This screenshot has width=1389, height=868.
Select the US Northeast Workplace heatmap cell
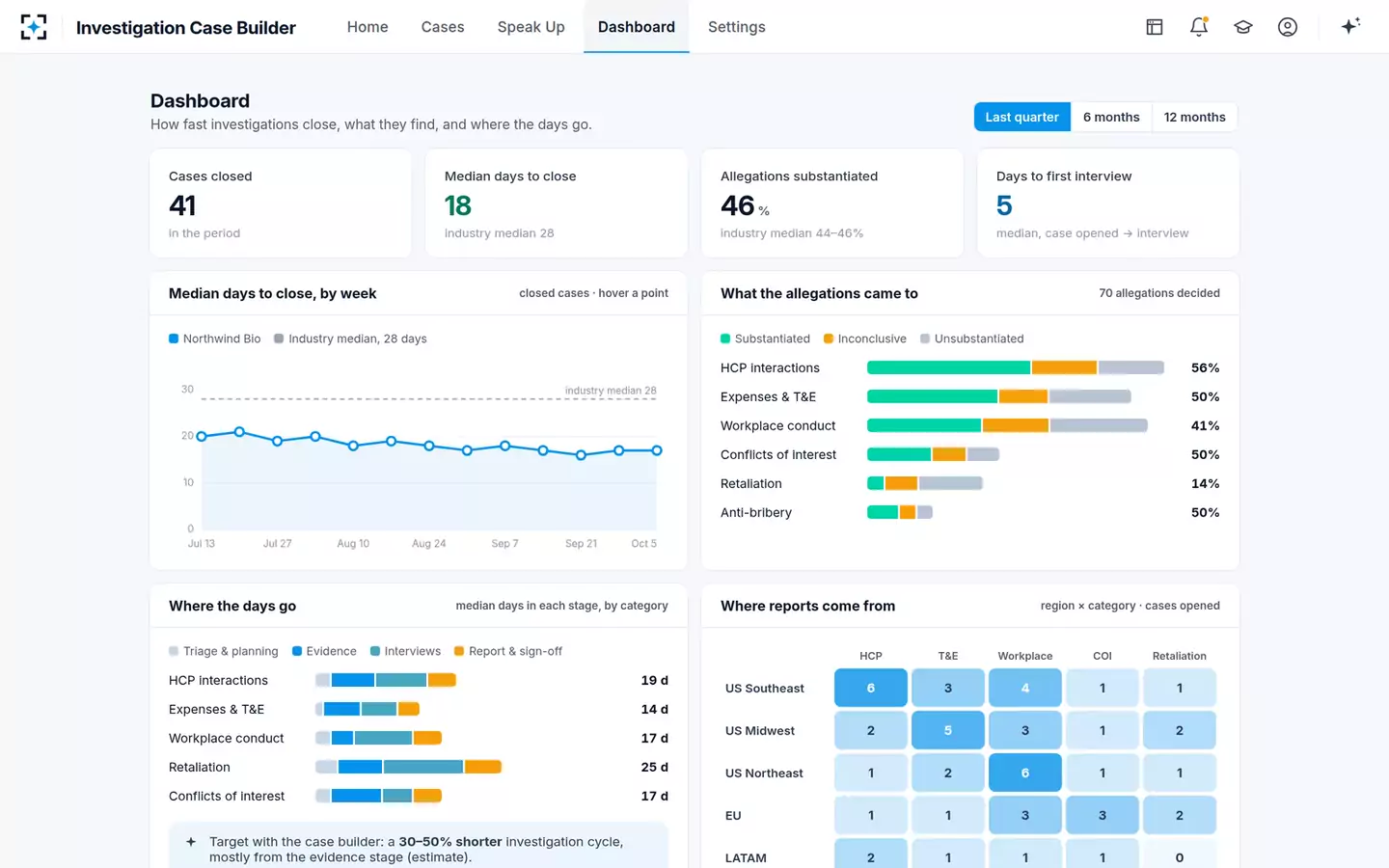pos(1025,773)
